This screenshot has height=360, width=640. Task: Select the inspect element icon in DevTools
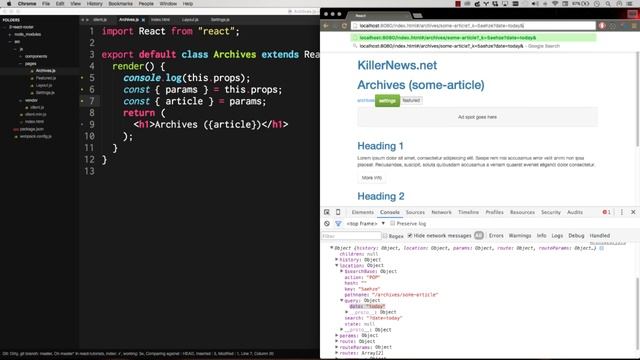(x=327, y=212)
